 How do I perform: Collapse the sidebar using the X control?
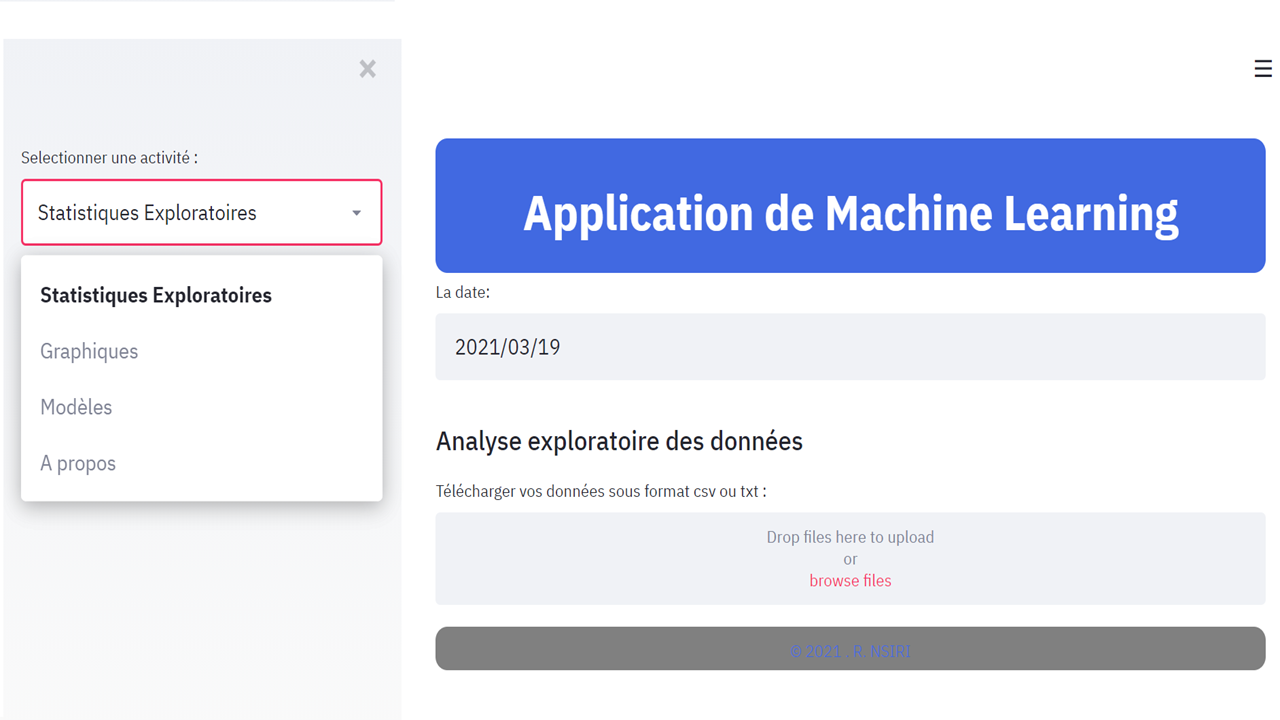pos(367,68)
